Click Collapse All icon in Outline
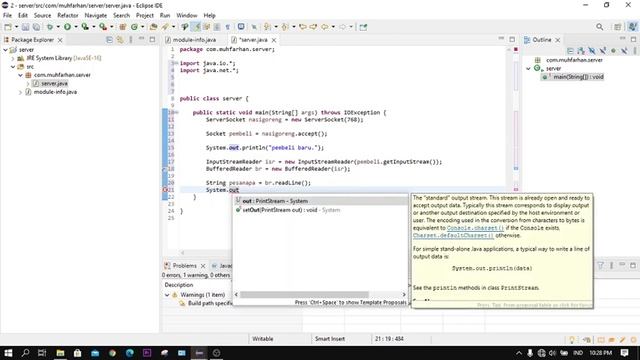 [570, 51]
